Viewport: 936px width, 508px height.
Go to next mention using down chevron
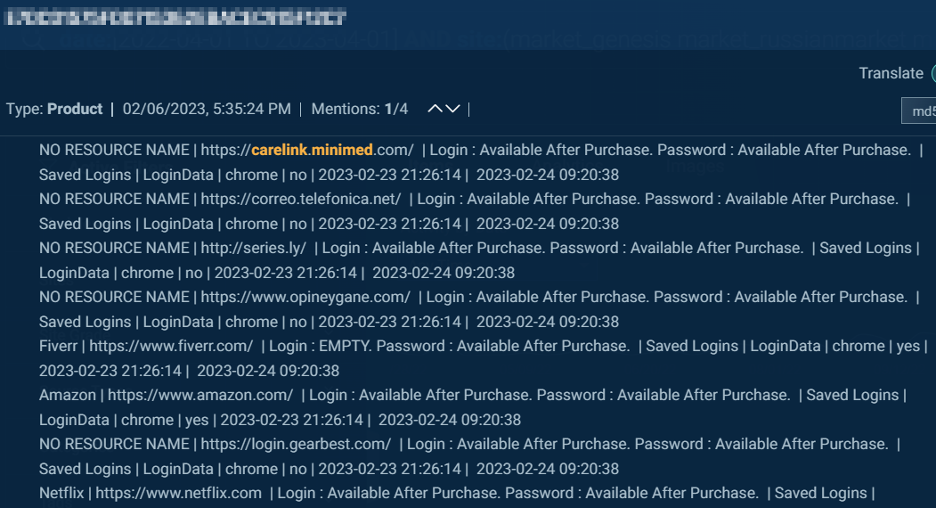click(452, 109)
